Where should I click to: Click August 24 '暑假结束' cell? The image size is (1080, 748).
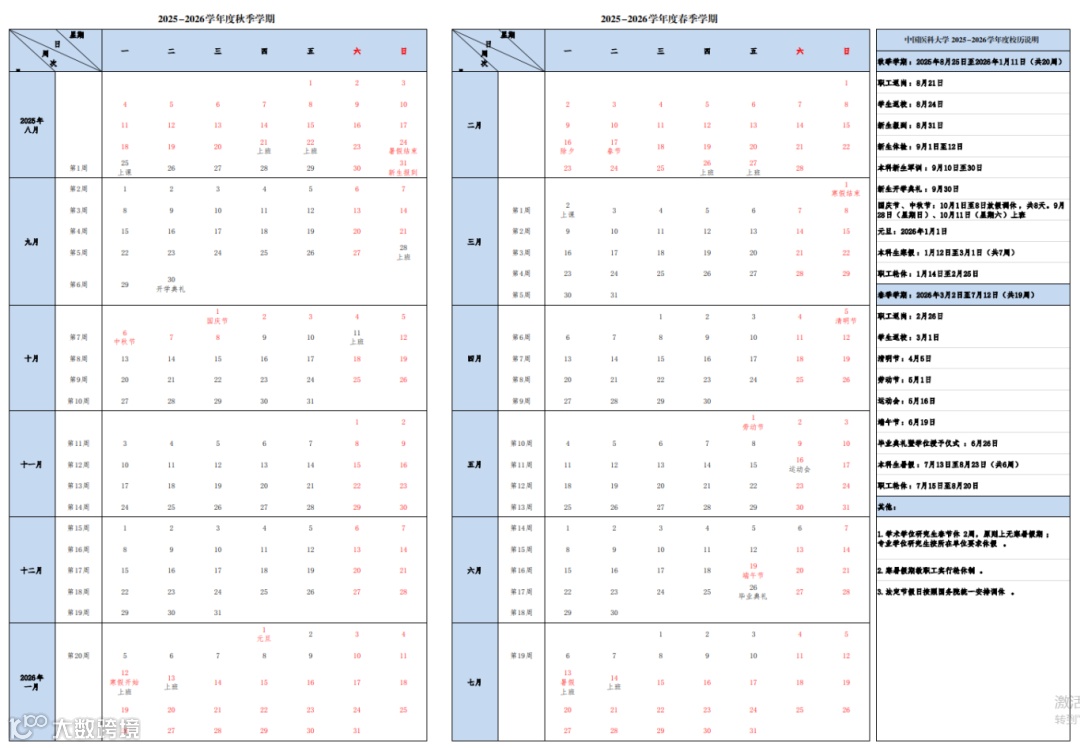[x=403, y=146]
